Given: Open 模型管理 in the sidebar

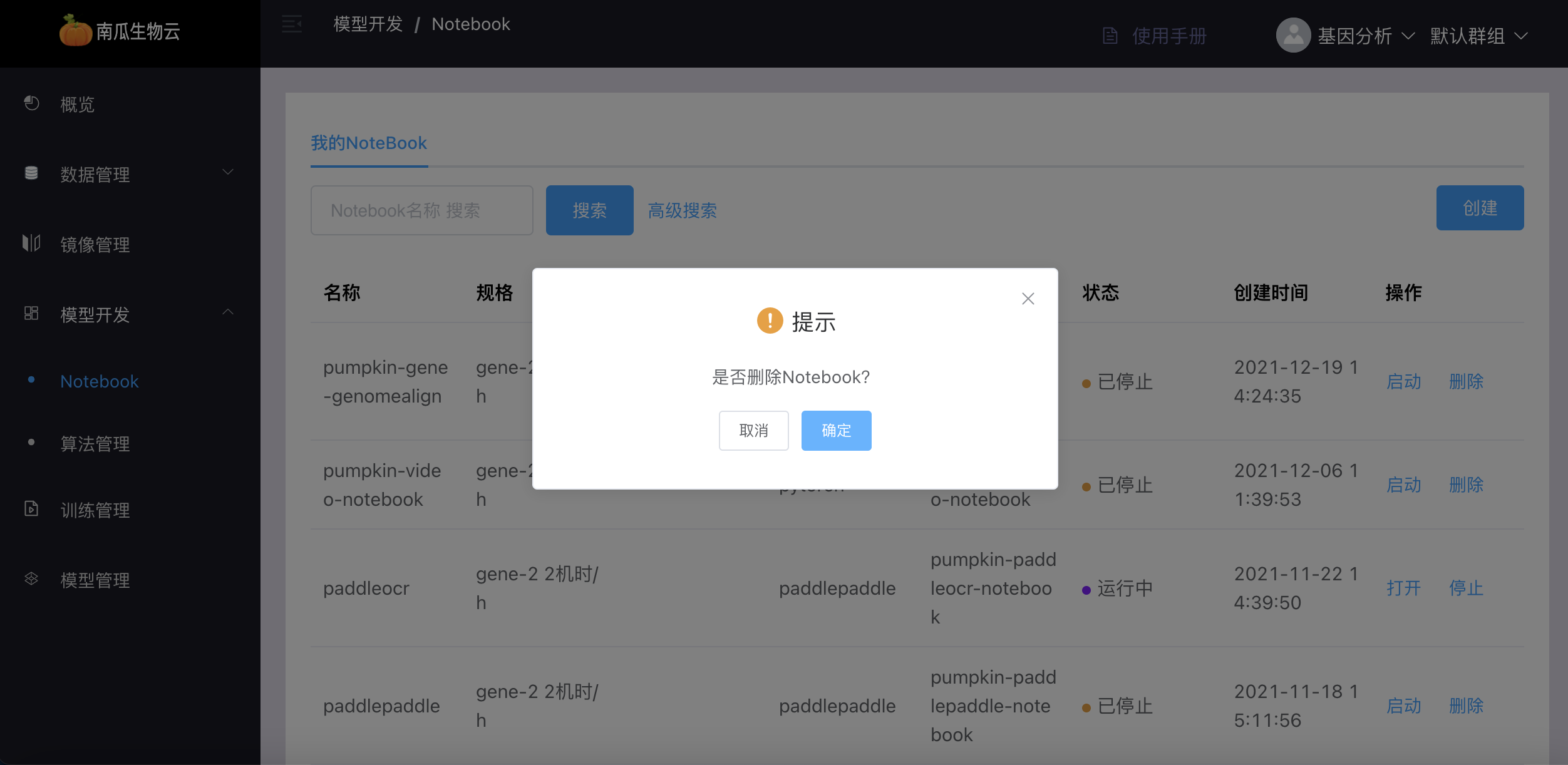Looking at the screenshot, I should tap(95, 580).
